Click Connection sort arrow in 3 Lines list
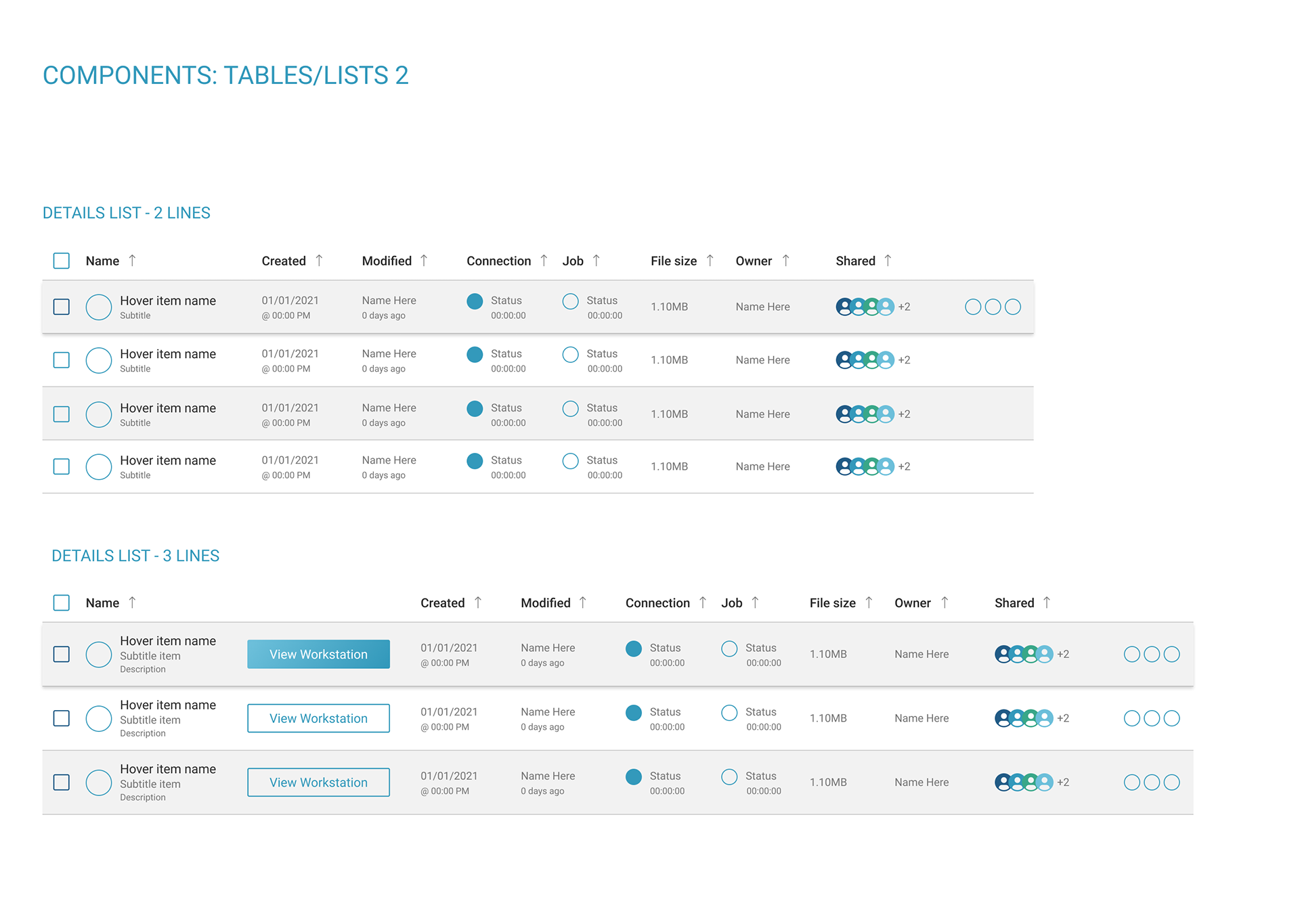Image resolution: width=1300 pixels, height=924 pixels. click(703, 602)
